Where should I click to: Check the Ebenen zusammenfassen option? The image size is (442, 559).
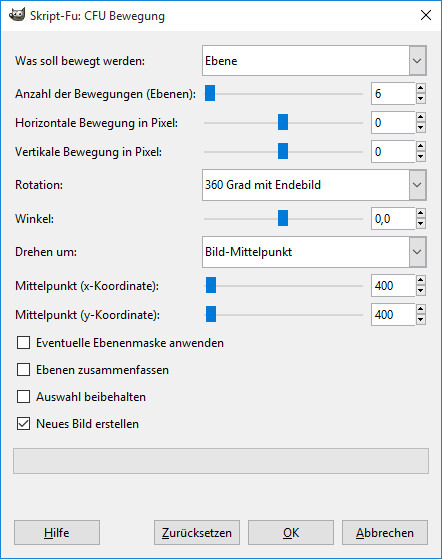(24, 370)
